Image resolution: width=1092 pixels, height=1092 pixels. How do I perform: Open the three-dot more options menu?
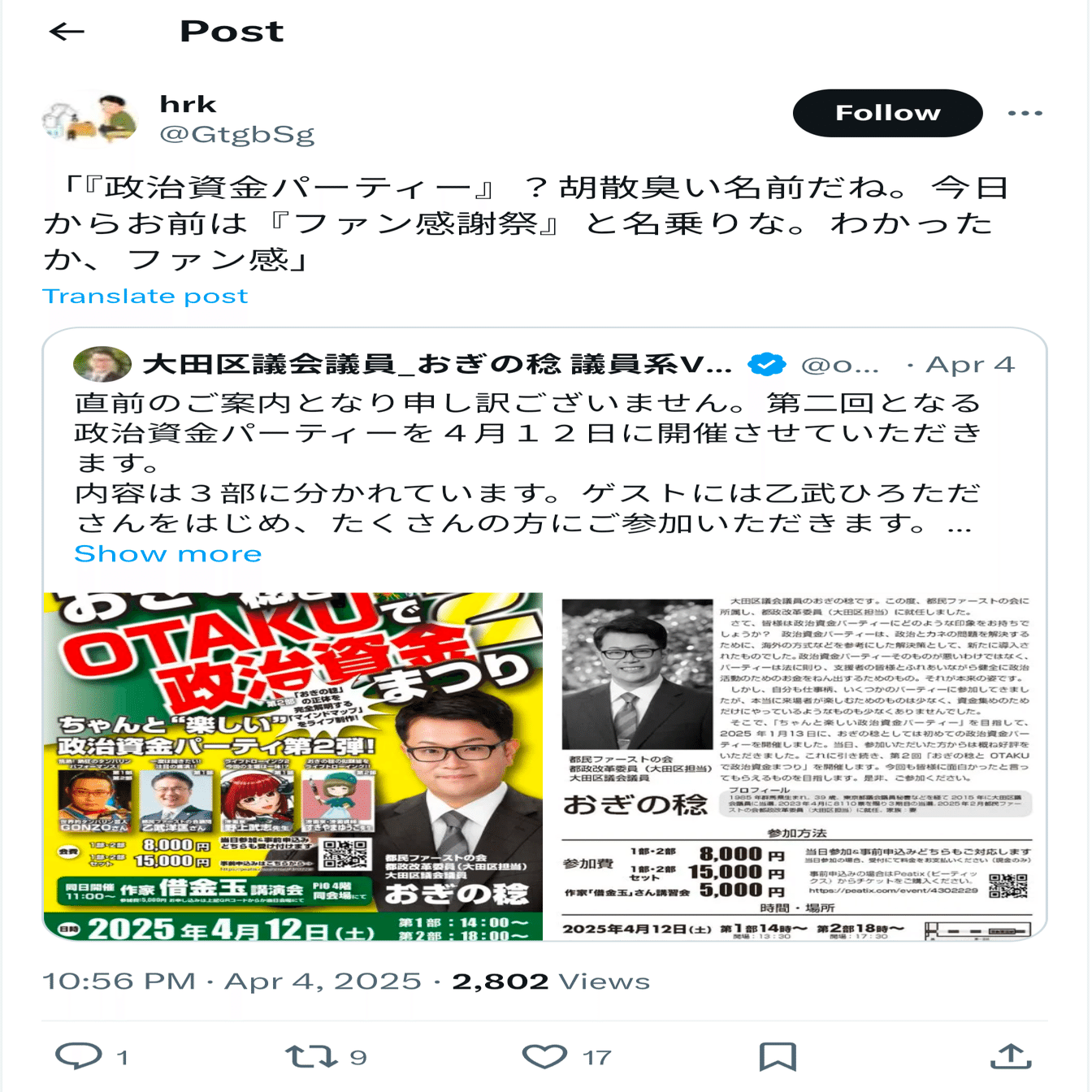click(x=1025, y=113)
